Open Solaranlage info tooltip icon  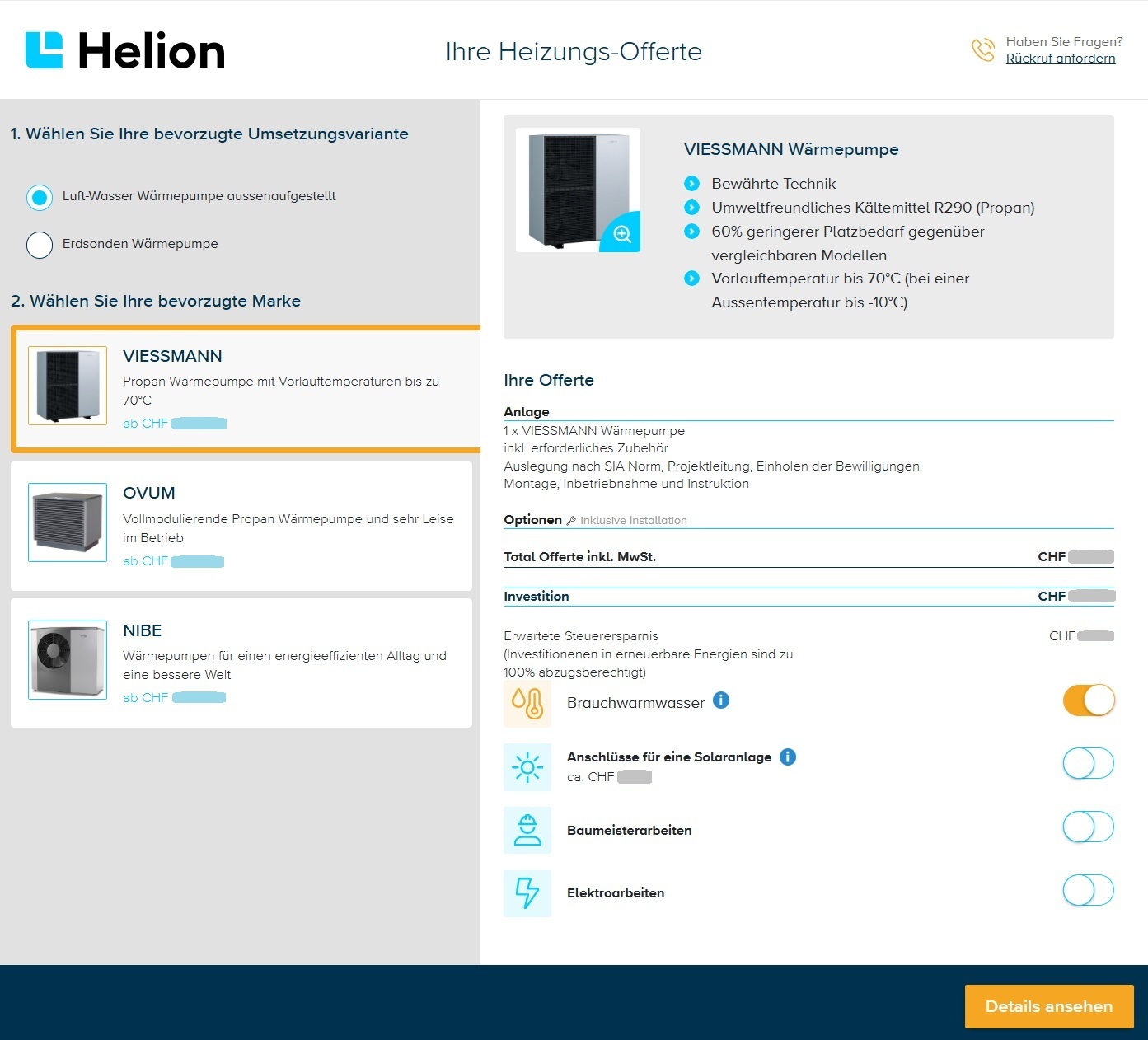coord(788,757)
